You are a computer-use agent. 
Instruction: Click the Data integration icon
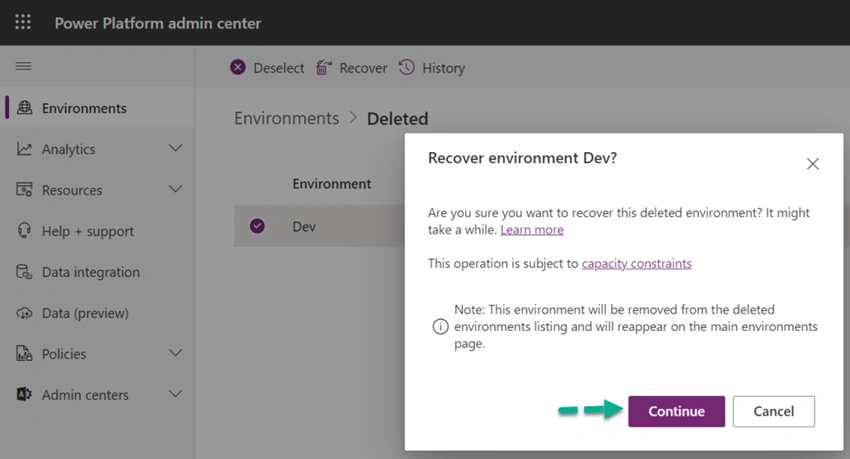coord(24,271)
